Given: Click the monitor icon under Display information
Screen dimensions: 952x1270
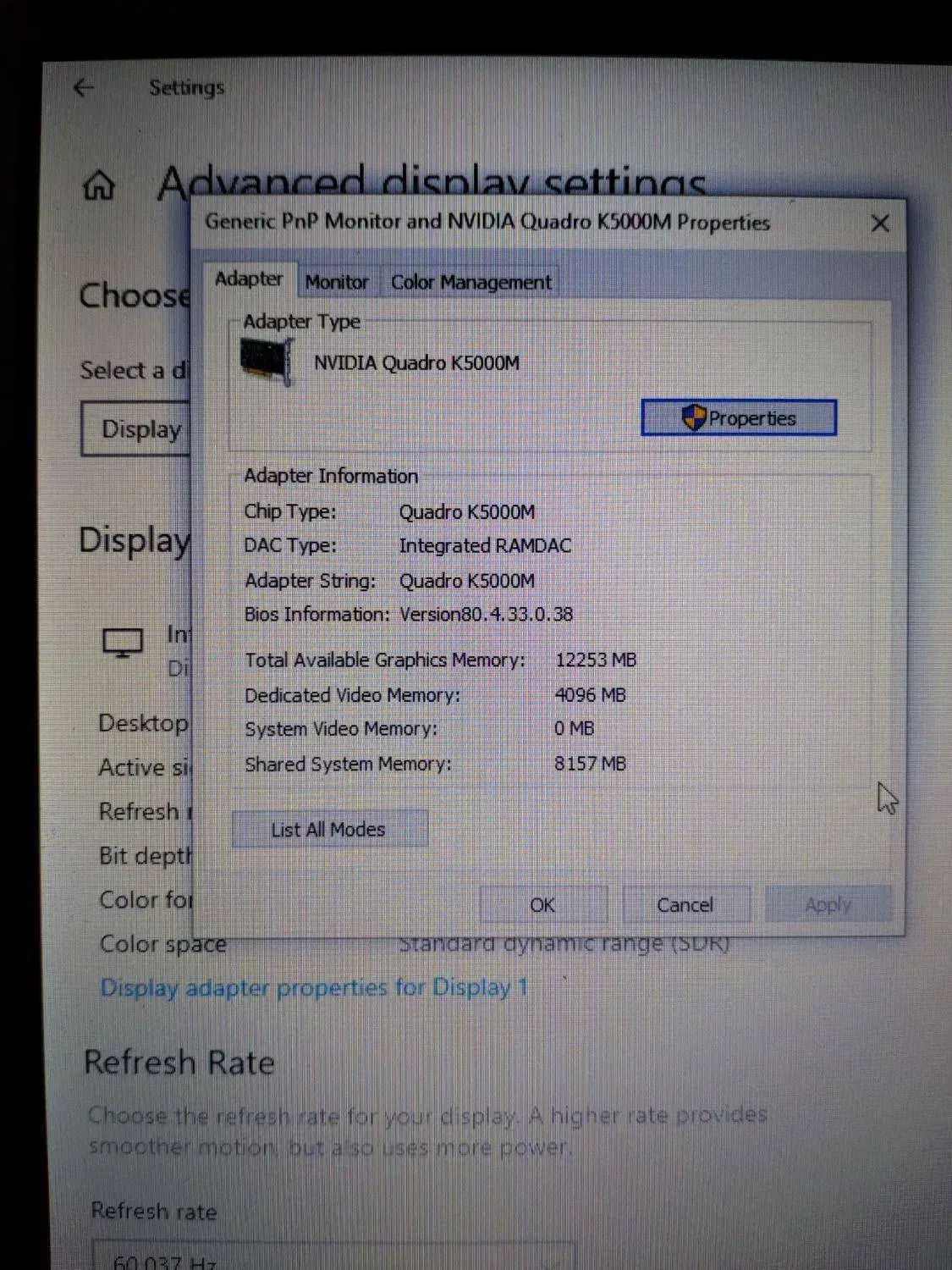Looking at the screenshot, I should (x=123, y=643).
